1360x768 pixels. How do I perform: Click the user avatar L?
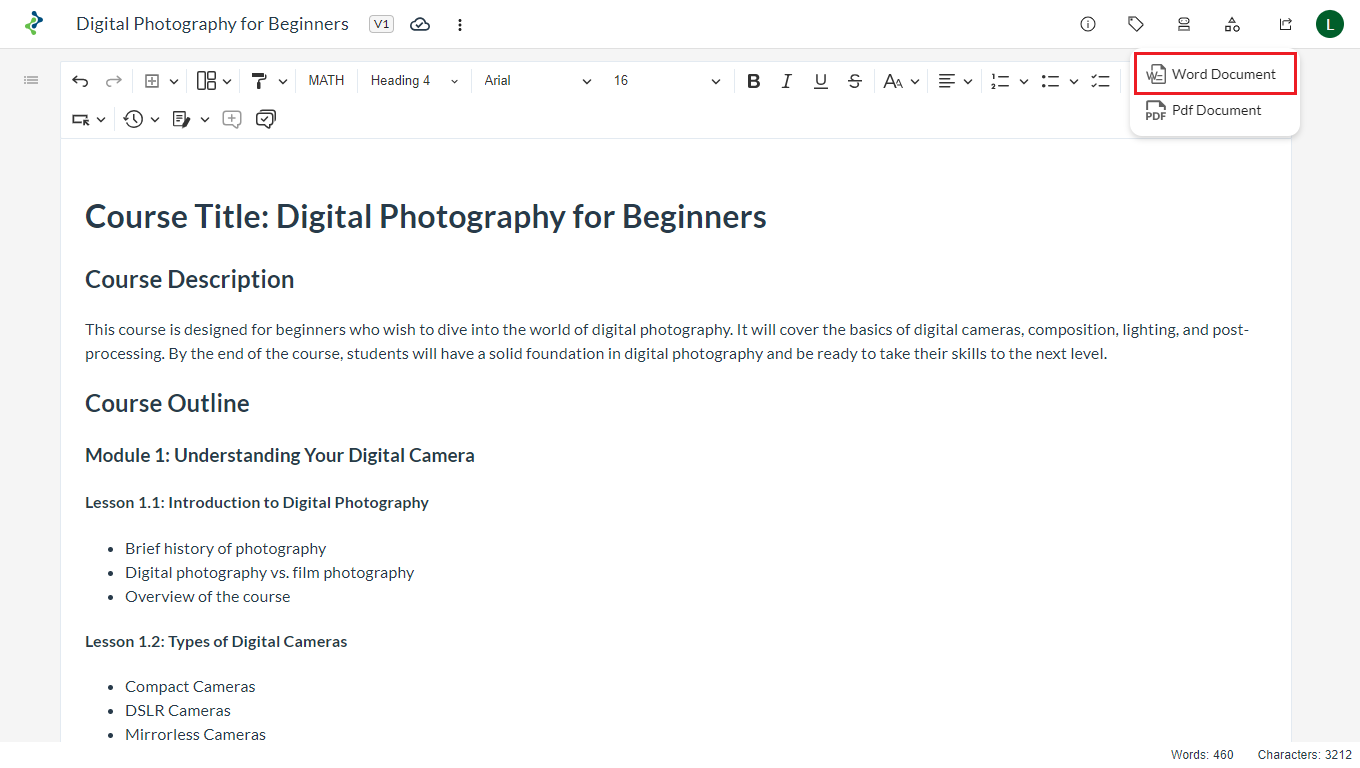[1329, 24]
